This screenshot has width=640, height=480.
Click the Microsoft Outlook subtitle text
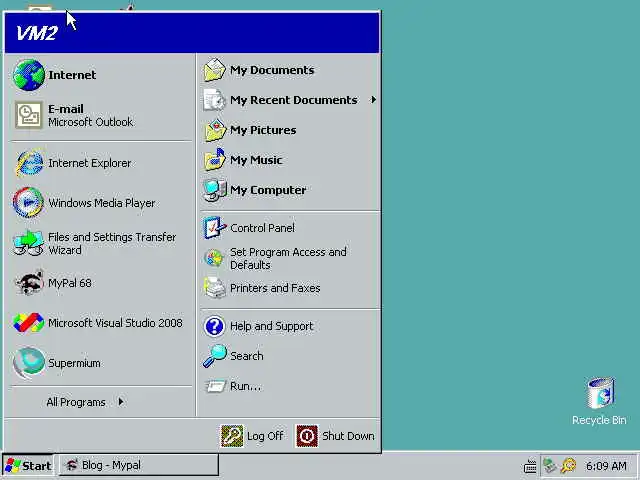[x=90, y=122]
